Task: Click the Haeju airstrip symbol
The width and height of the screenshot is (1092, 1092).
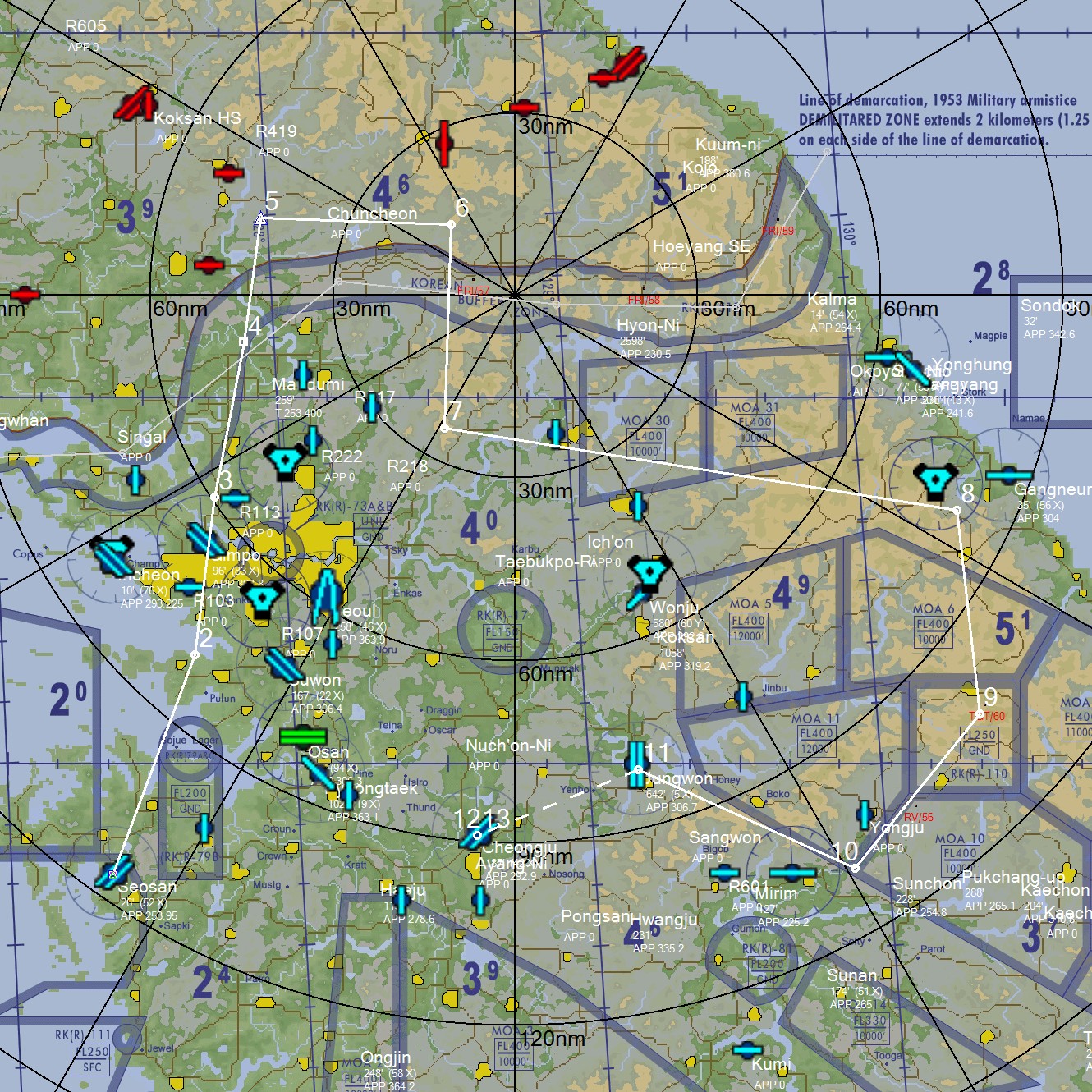Action: 401,900
